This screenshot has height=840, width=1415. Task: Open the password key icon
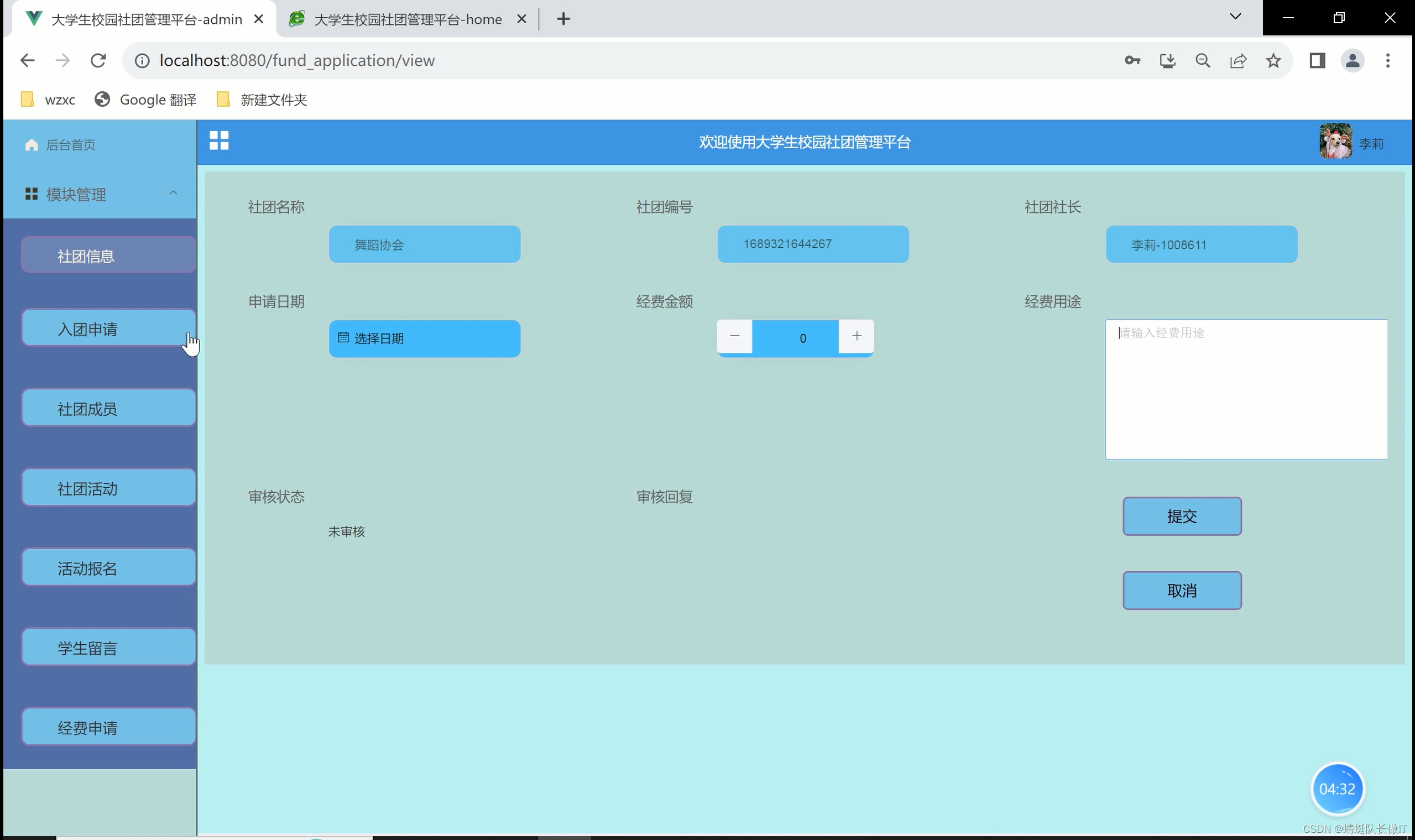(x=1132, y=61)
